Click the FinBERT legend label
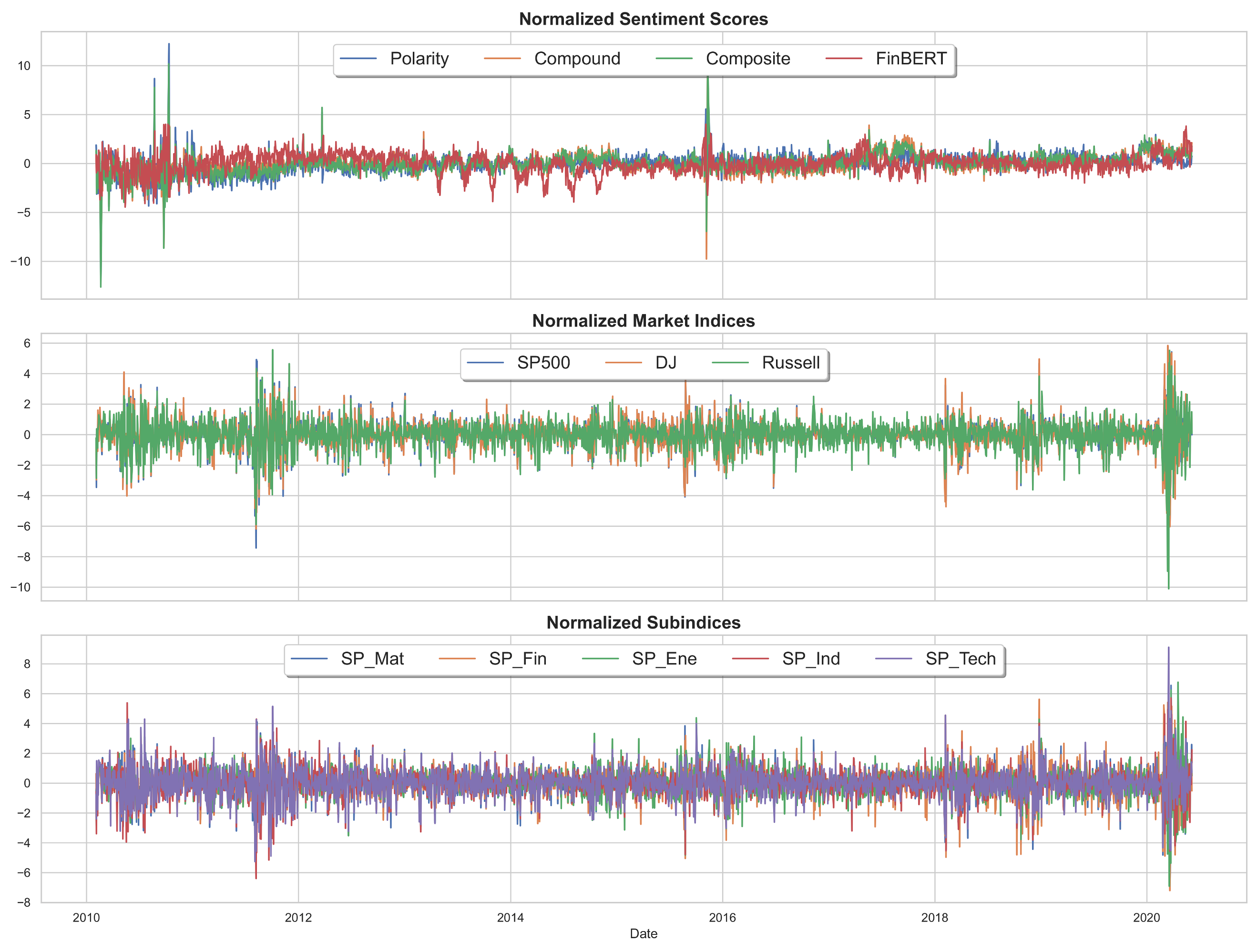The image size is (1257, 952). pos(910,59)
